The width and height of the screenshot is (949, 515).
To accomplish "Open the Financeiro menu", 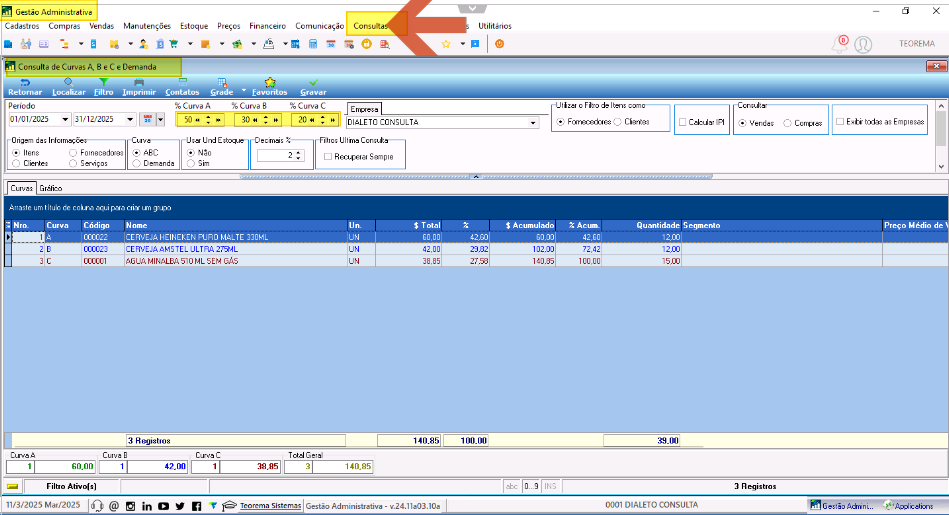I will (x=268, y=26).
